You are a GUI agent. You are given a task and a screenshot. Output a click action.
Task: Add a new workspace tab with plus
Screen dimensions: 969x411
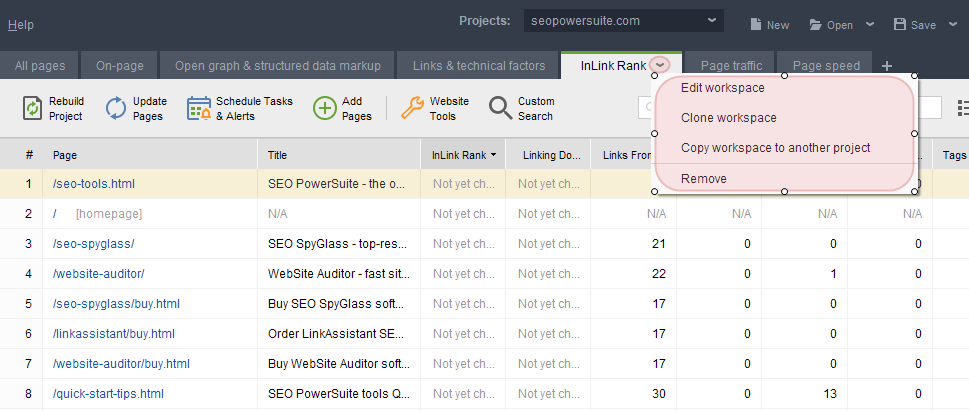coord(887,66)
